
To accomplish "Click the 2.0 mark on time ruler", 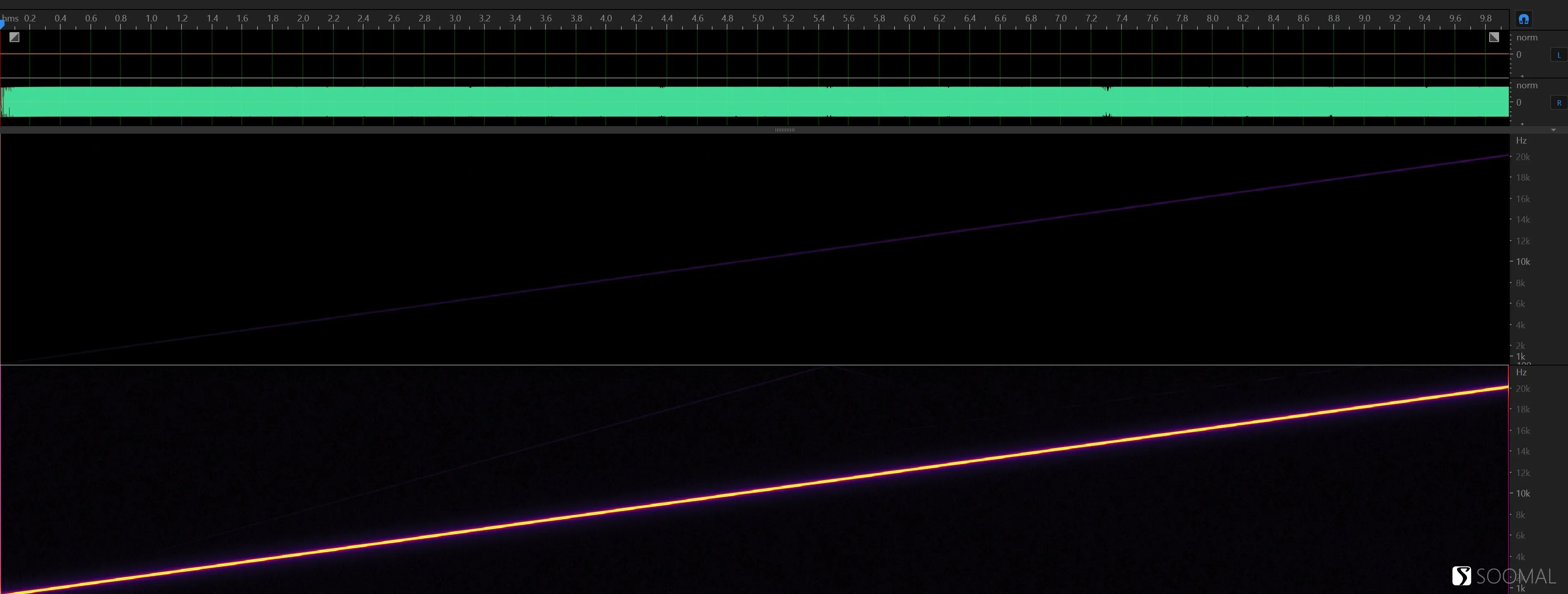I will (303, 18).
